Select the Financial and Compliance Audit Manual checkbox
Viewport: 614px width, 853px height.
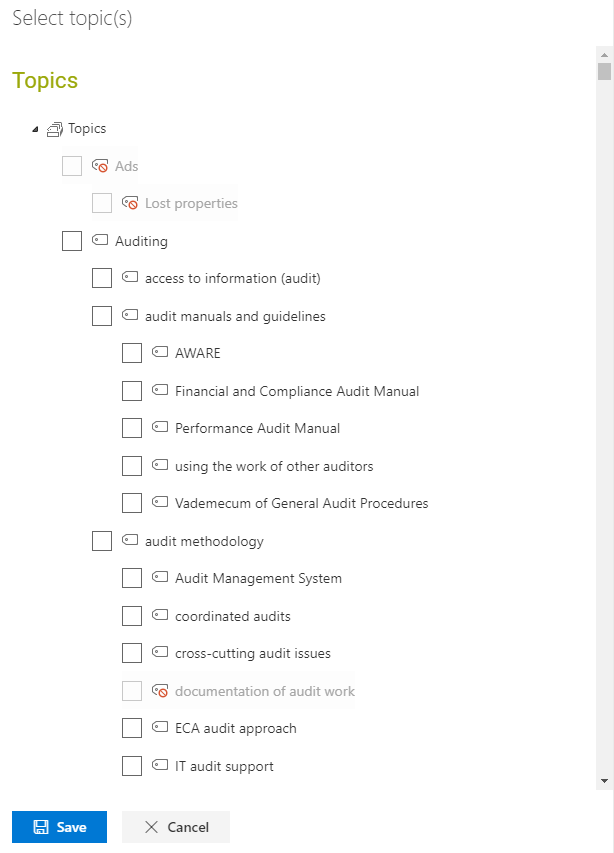pos(132,391)
